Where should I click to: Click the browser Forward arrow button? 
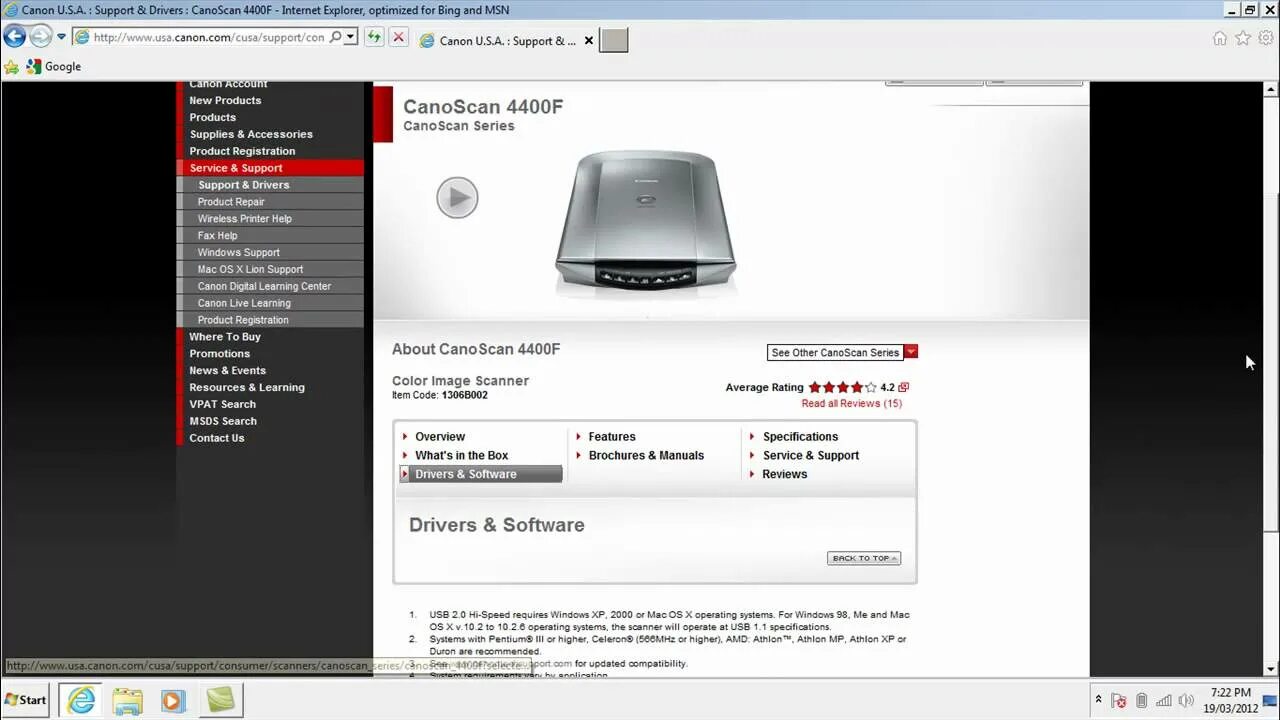click(40, 37)
